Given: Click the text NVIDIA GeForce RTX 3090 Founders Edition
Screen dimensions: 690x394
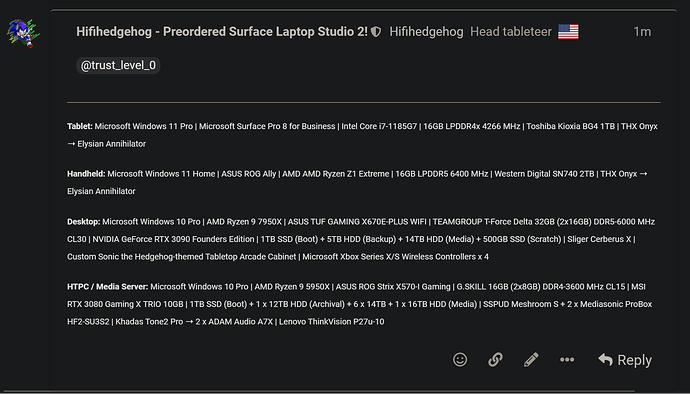Looking at the screenshot, I should [x=173, y=239].
